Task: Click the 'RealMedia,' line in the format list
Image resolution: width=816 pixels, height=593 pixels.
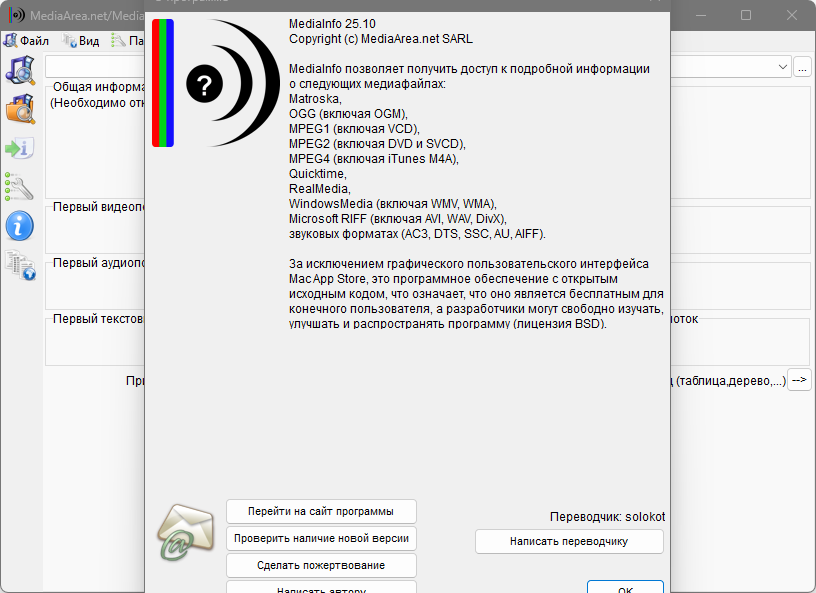Action: [x=320, y=189]
